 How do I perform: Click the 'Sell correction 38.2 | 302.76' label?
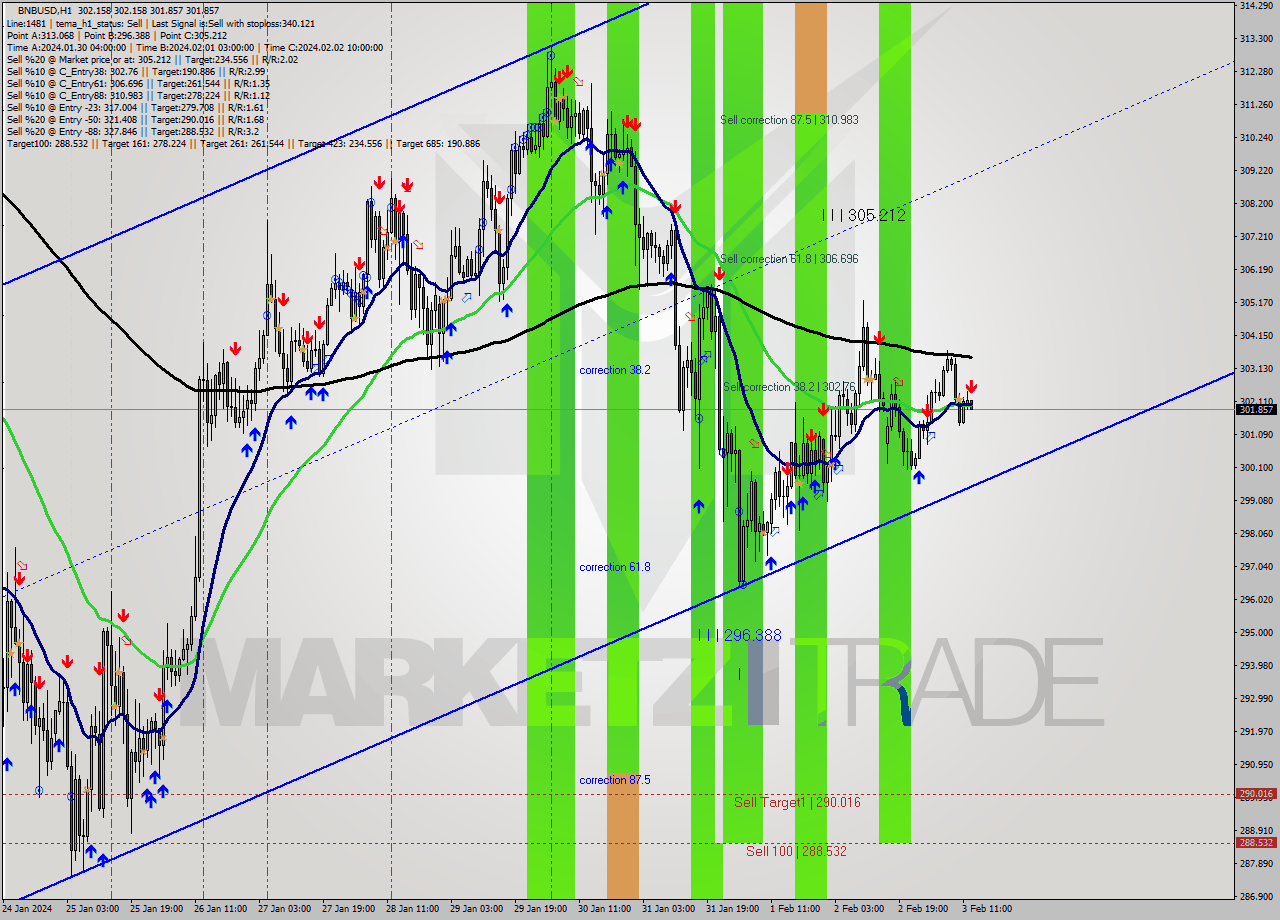point(789,387)
